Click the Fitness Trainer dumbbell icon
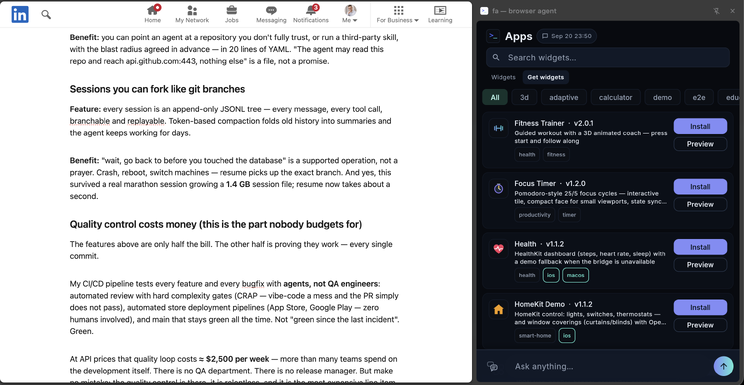This screenshot has width=744, height=385. (x=498, y=128)
